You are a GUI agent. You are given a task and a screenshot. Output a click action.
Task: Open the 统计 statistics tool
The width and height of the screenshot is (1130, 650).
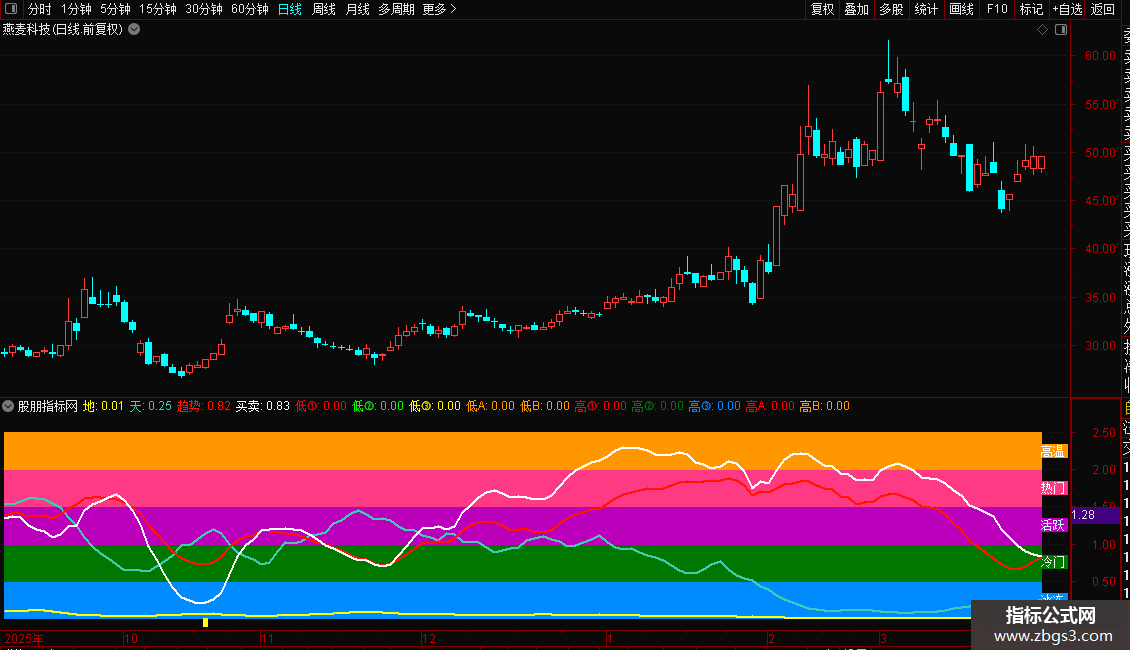pyautogui.click(x=926, y=9)
